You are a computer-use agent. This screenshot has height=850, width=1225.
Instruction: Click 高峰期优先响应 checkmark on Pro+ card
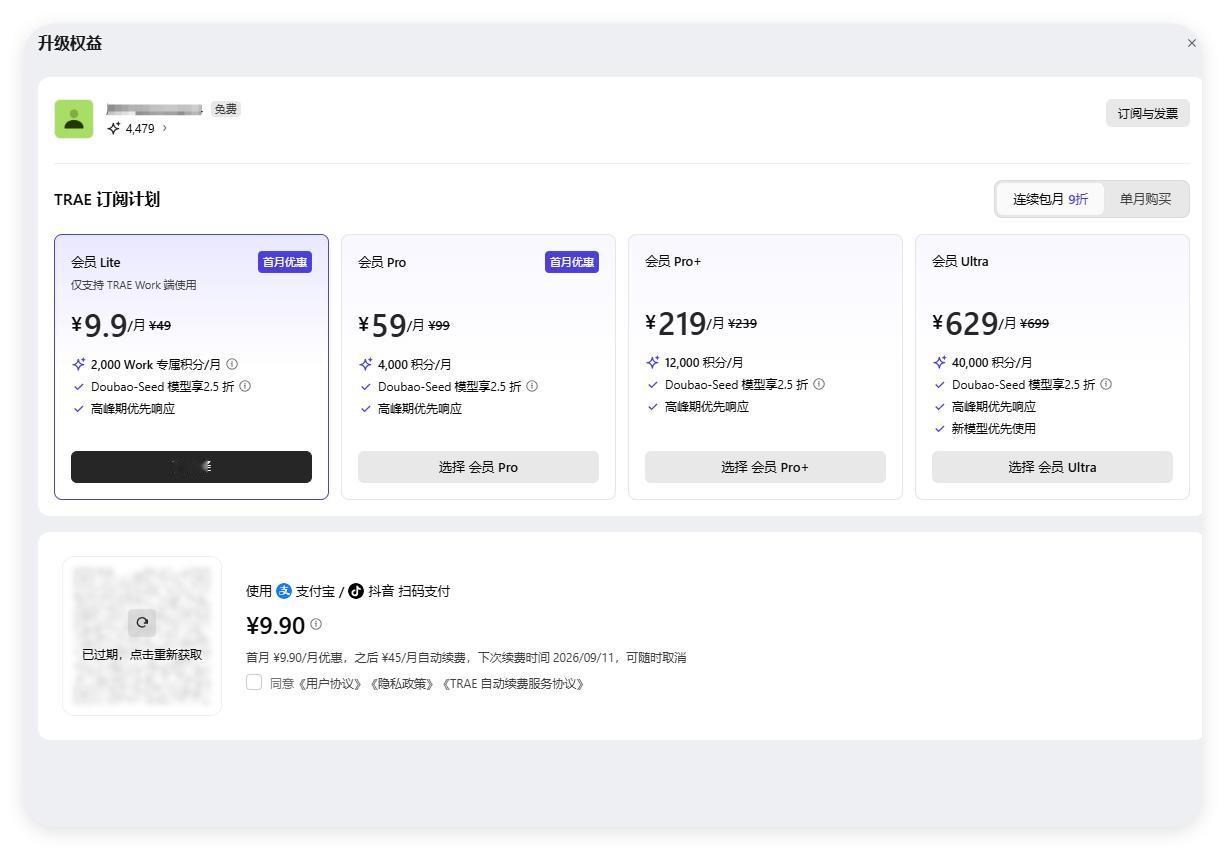653,406
